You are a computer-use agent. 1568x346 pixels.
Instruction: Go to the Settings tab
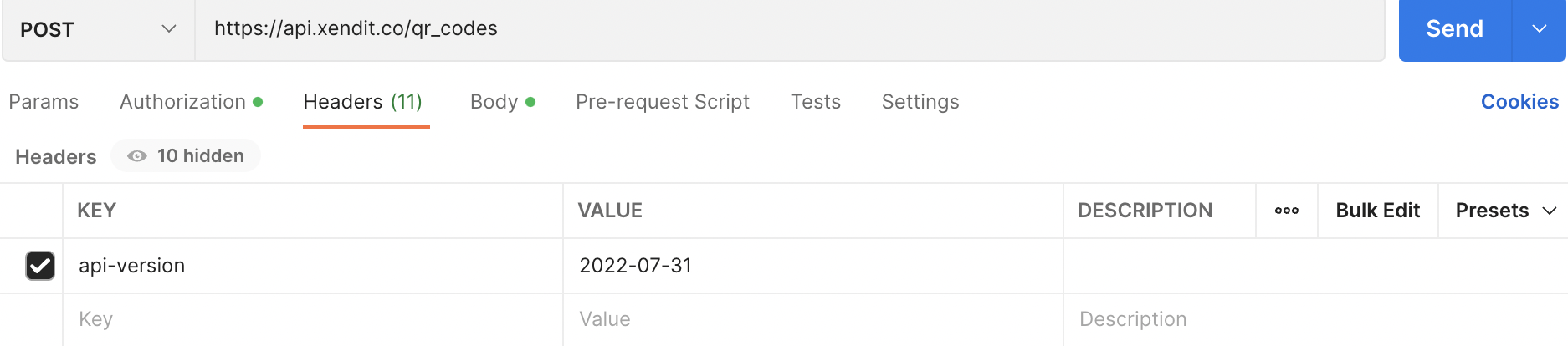(920, 102)
